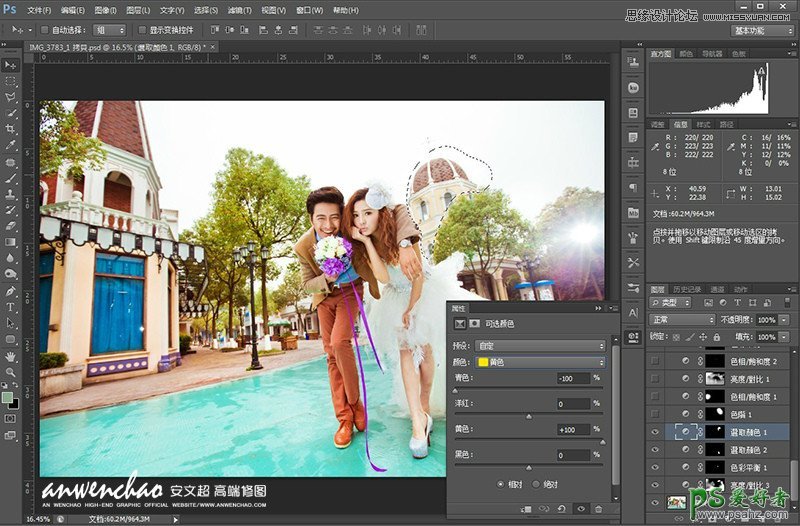Select the Move tool in the toolbox
This screenshot has height=526, width=800.
pos(11,64)
